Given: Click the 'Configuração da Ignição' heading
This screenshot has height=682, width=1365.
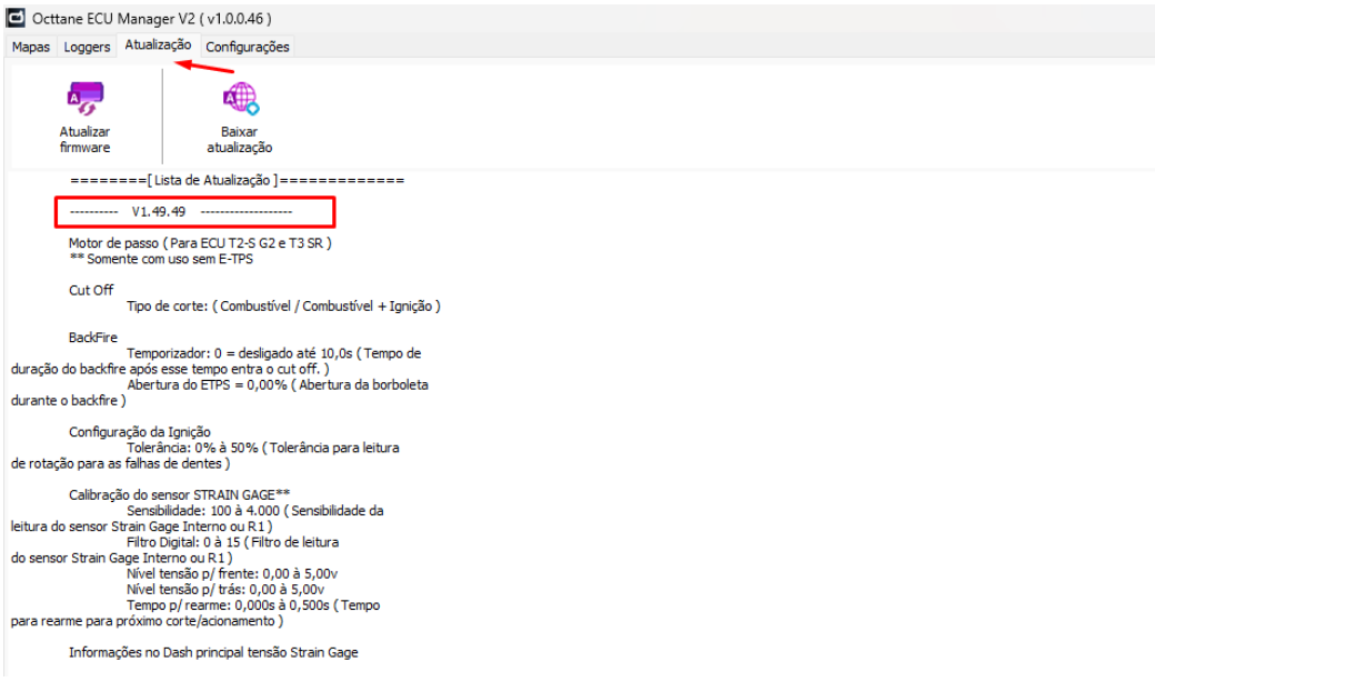Looking at the screenshot, I should click(140, 432).
